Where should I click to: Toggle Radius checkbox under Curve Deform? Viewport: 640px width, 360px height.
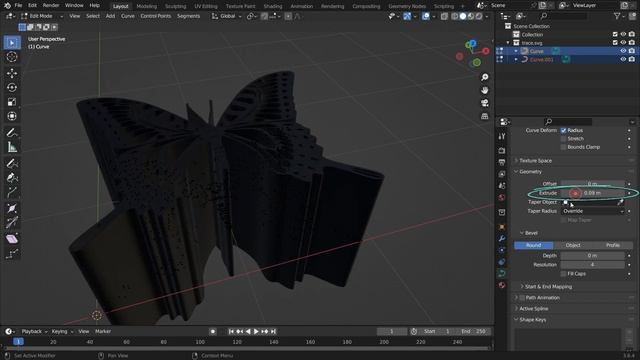pos(564,130)
